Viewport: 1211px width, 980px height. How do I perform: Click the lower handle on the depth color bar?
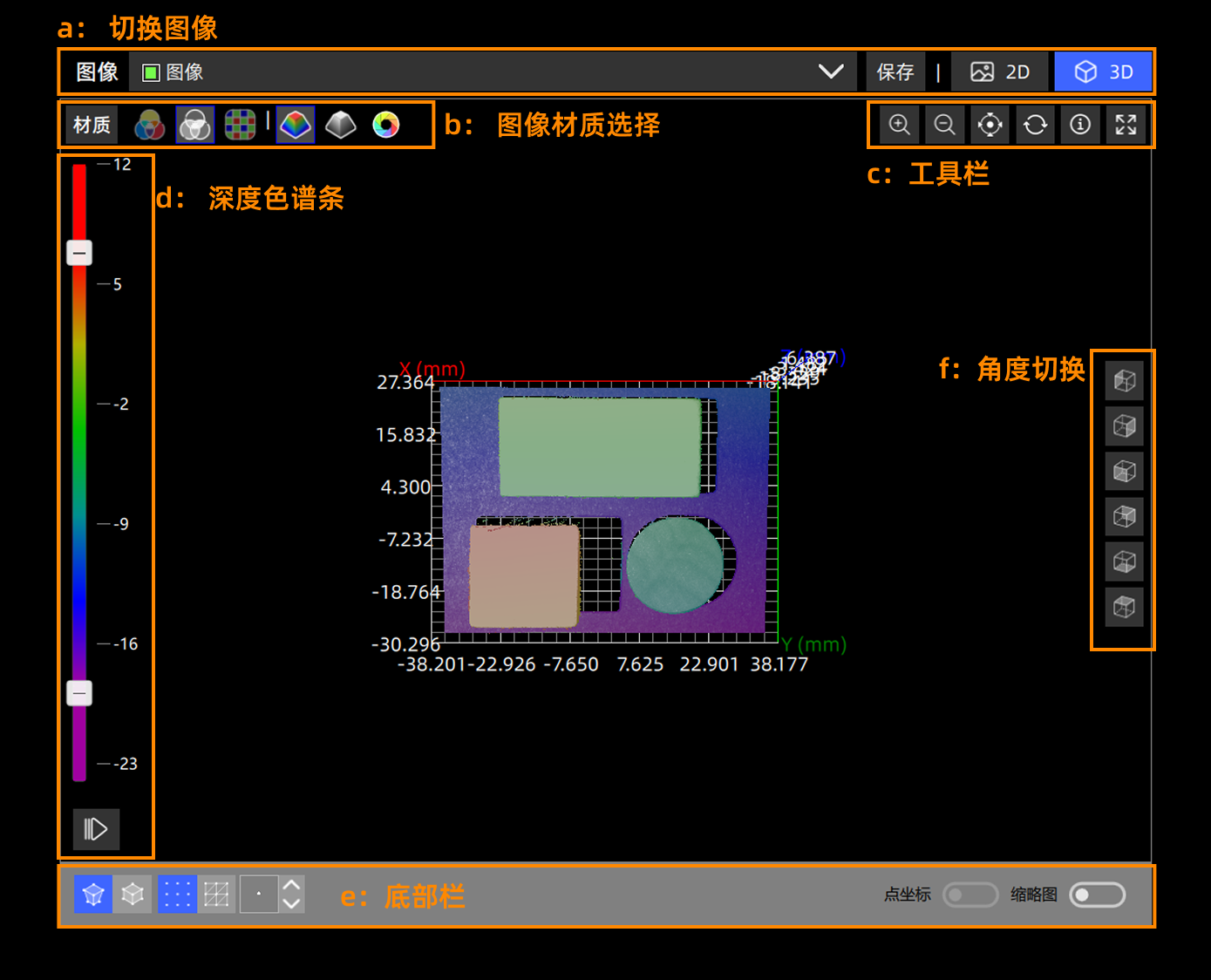[79, 693]
